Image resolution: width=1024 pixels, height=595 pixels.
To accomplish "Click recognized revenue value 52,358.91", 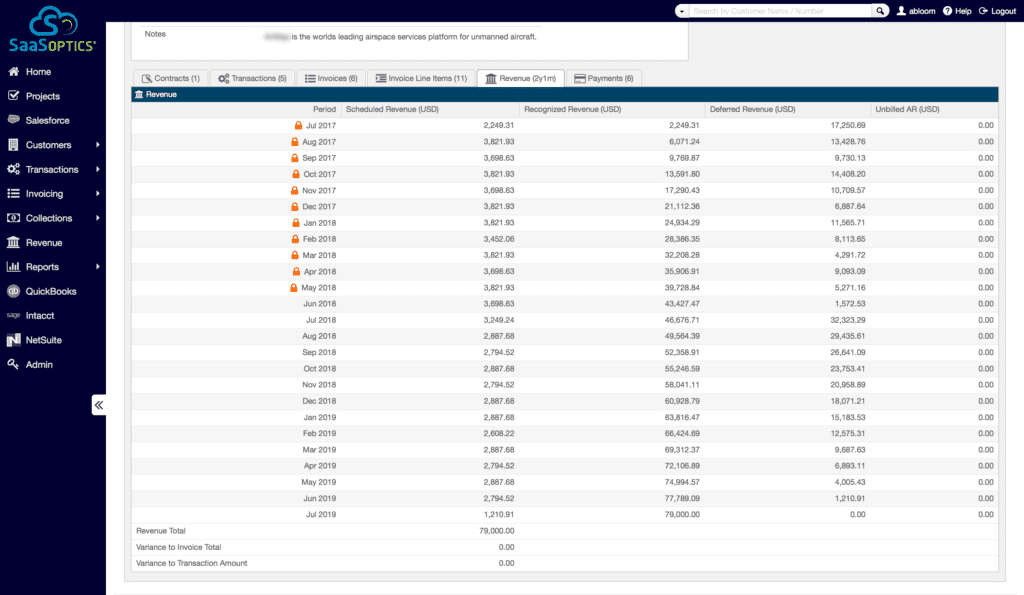I will coord(682,352).
